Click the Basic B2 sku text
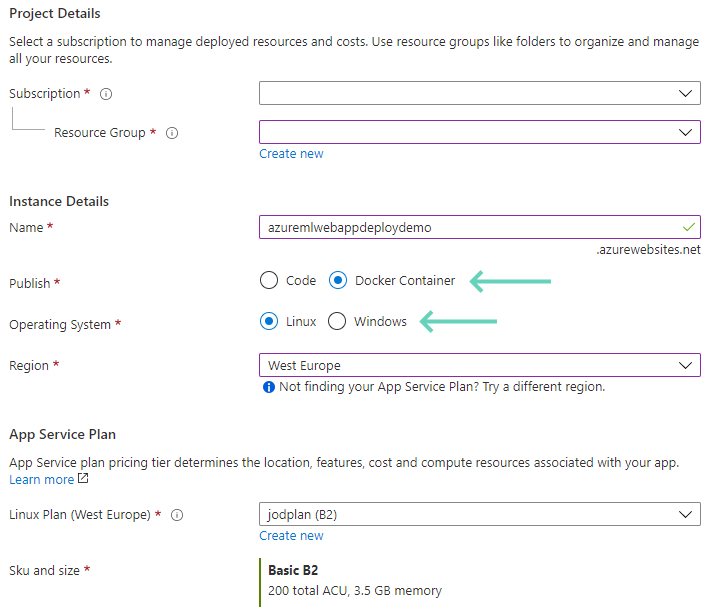The height and width of the screenshot is (612, 708). [293, 570]
